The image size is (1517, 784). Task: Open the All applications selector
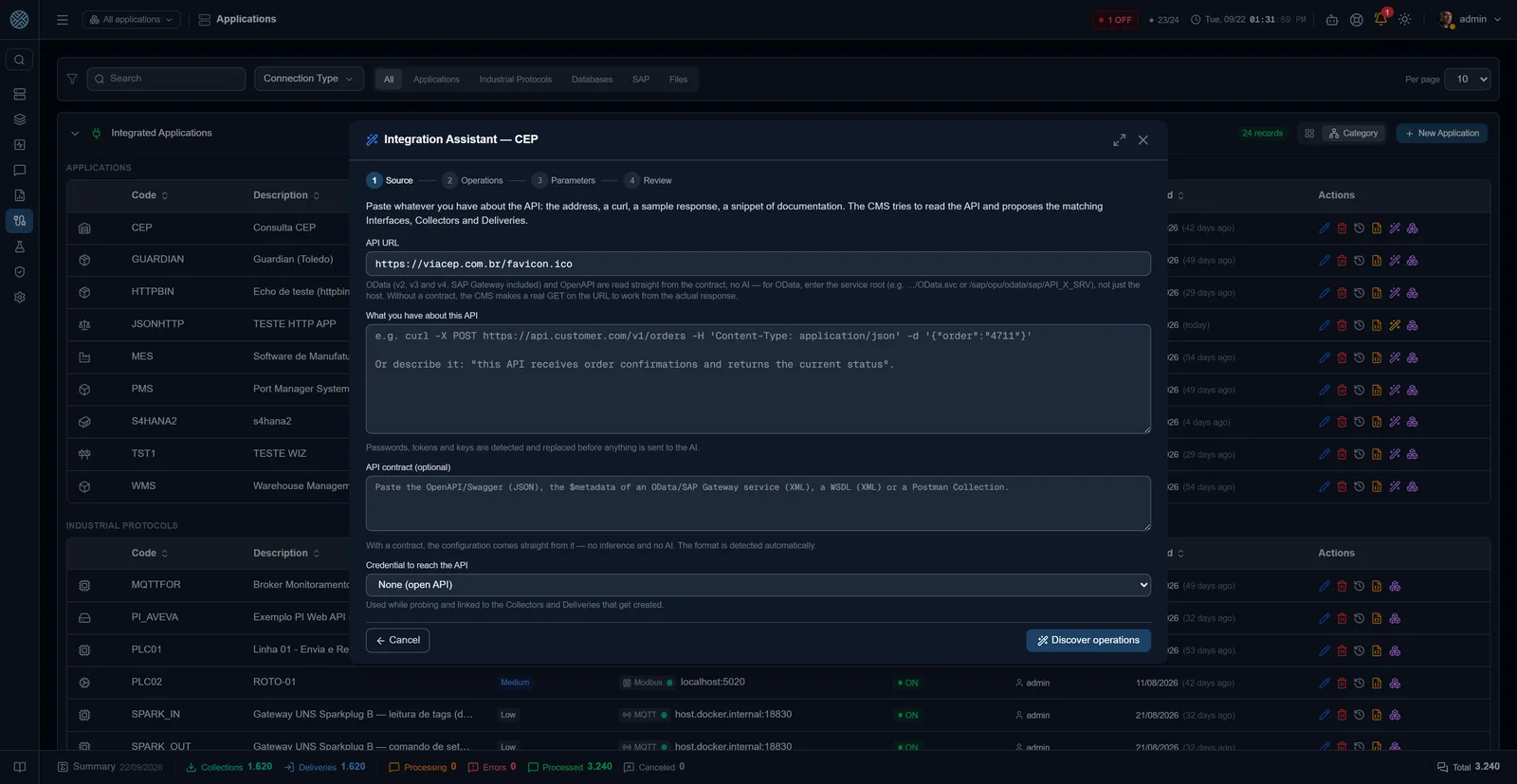(131, 19)
